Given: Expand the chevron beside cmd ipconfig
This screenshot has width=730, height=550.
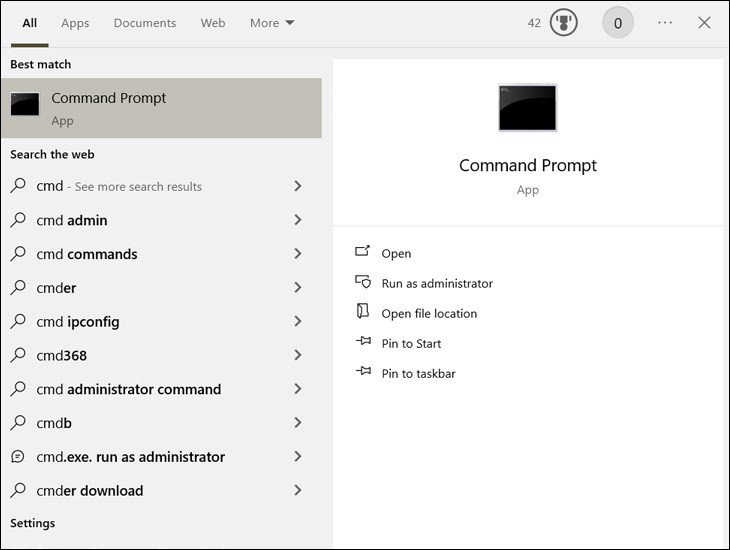Looking at the screenshot, I should click(x=298, y=322).
